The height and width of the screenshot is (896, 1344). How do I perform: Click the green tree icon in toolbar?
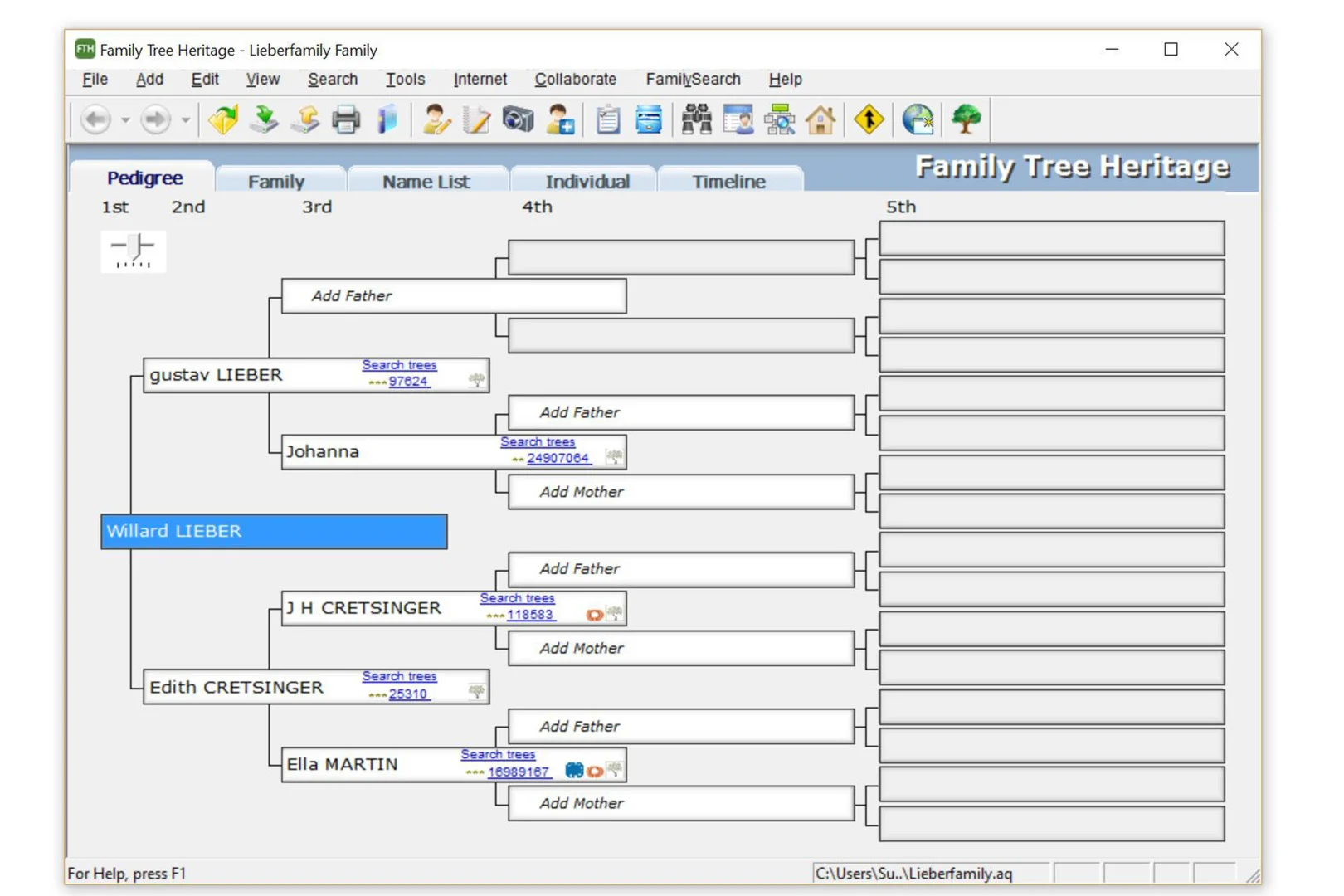pyautogui.click(x=966, y=120)
